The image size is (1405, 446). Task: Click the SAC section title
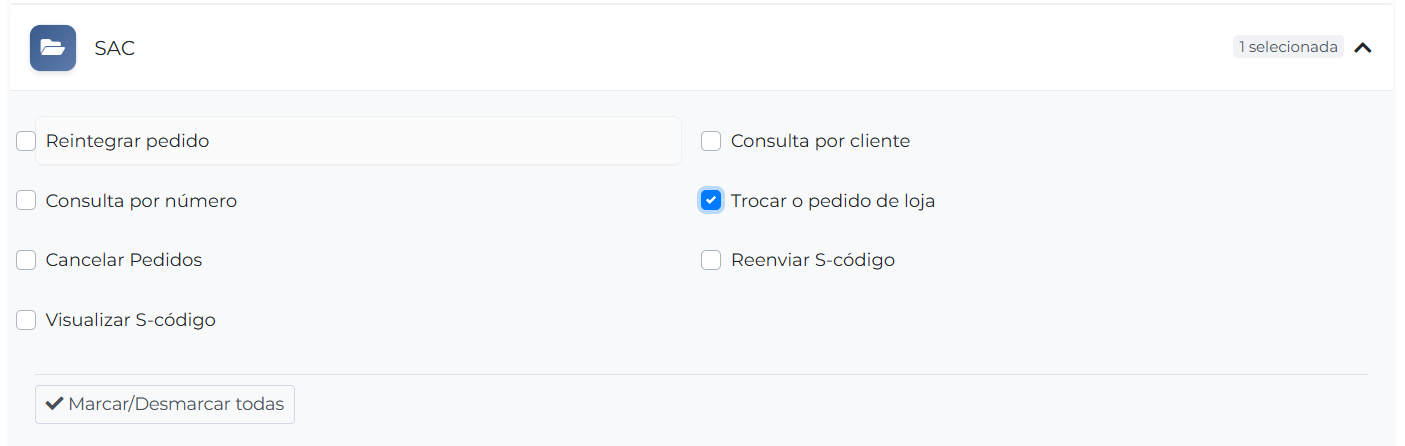click(114, 48)
